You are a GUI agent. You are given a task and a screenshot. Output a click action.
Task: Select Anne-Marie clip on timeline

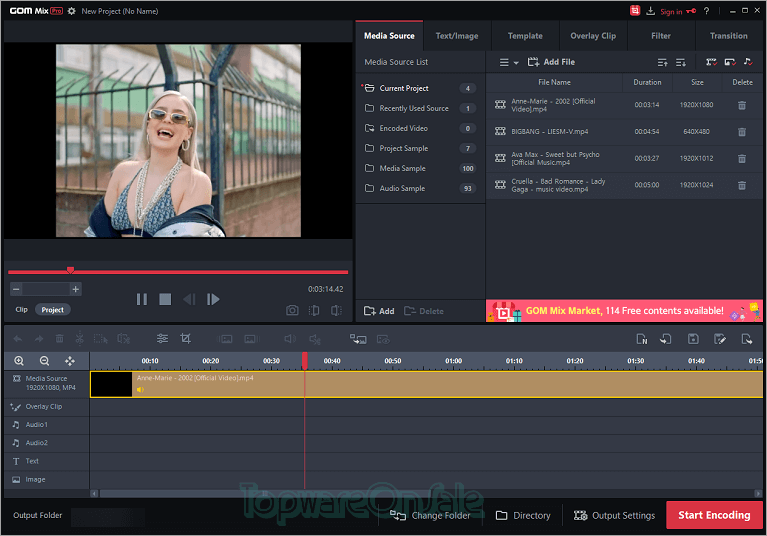tap(427, 384)
